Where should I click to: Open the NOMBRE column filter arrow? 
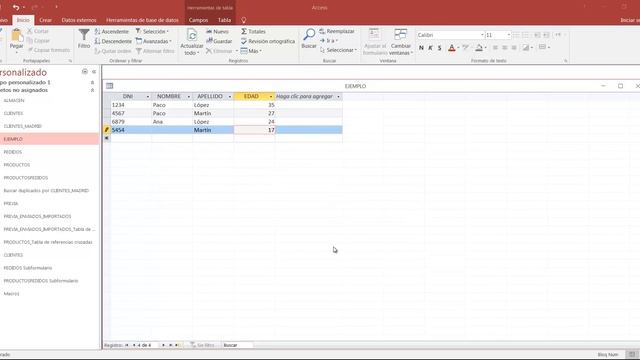tap(189, 97)
